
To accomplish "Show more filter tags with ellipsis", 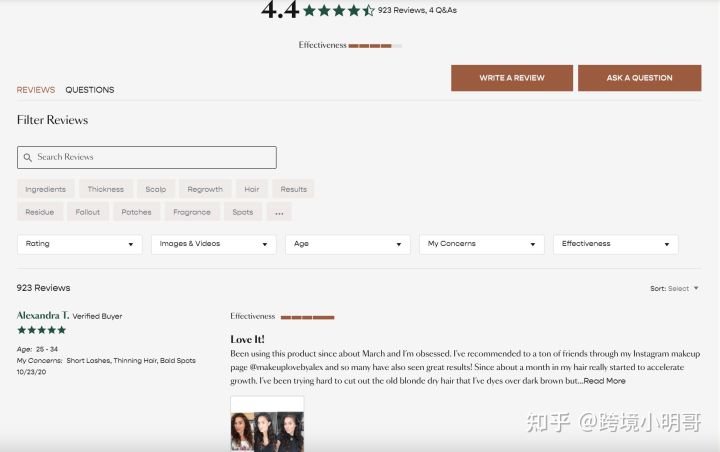I will pyautogui.click(x=279, y=212).
